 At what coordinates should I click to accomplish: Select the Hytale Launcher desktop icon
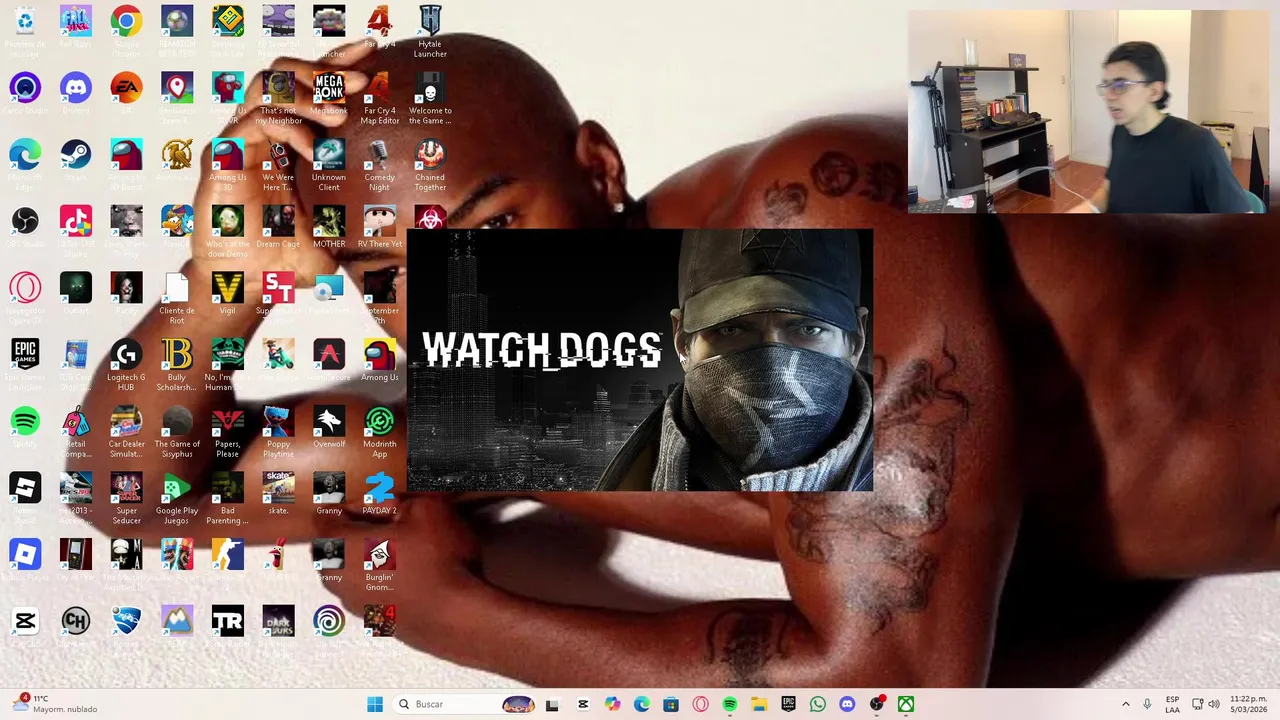(x=430, y=21)
